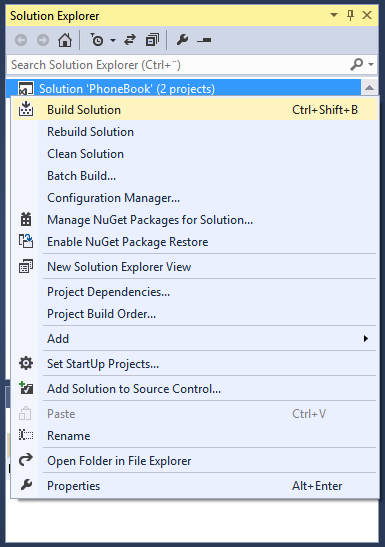This screenshot has height=547, width=385.
Task: Click the Search Solution Explorer input field
Action: [x=178, y=65]
